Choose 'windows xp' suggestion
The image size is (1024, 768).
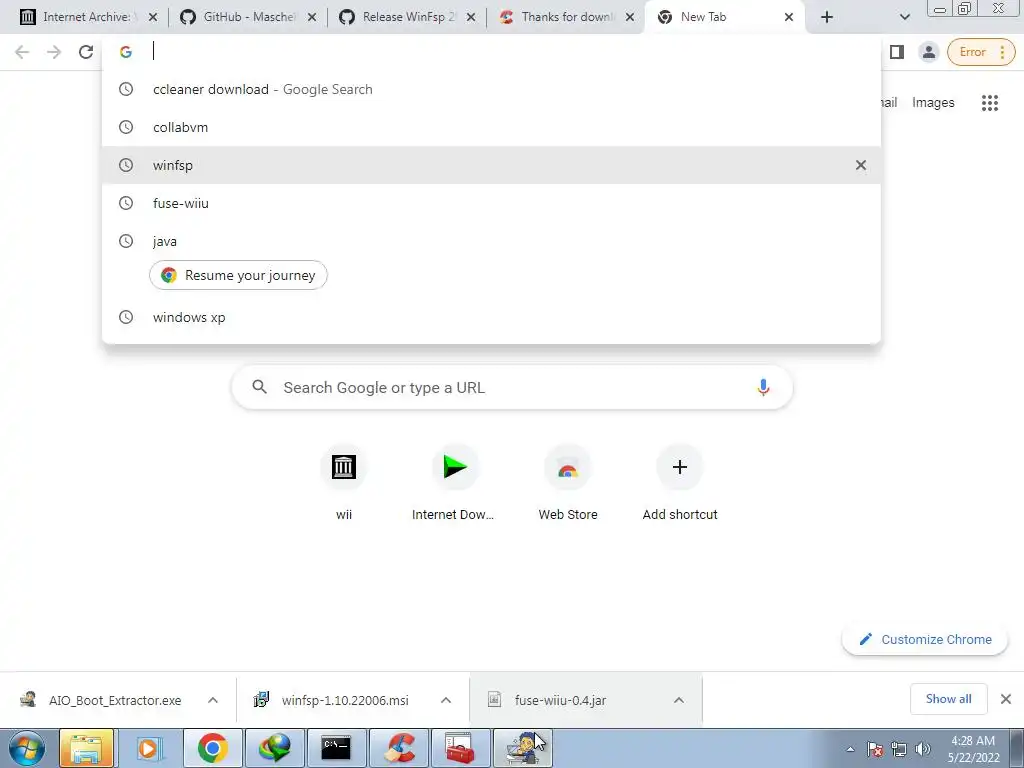[491, 317]
